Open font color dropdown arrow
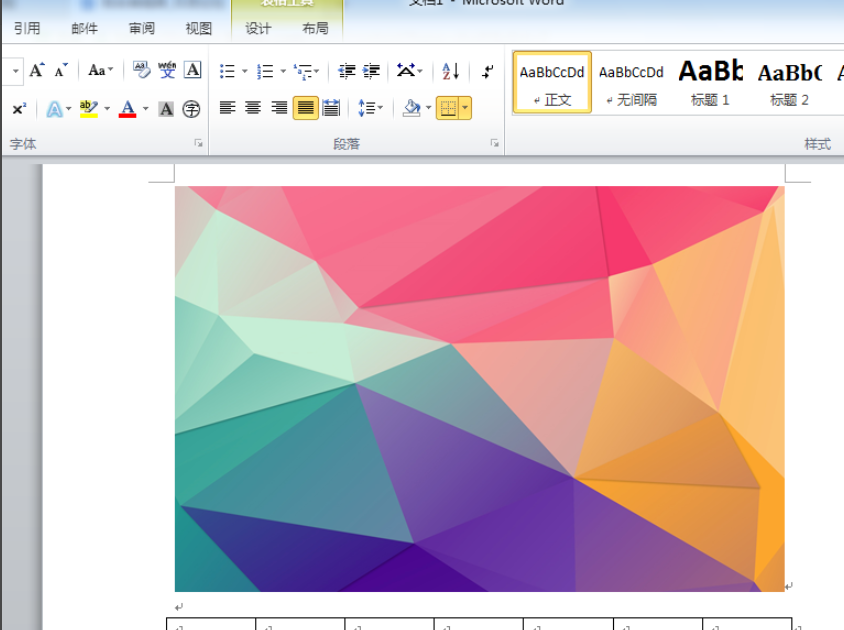The image size is (844, 630). point(145,109)
